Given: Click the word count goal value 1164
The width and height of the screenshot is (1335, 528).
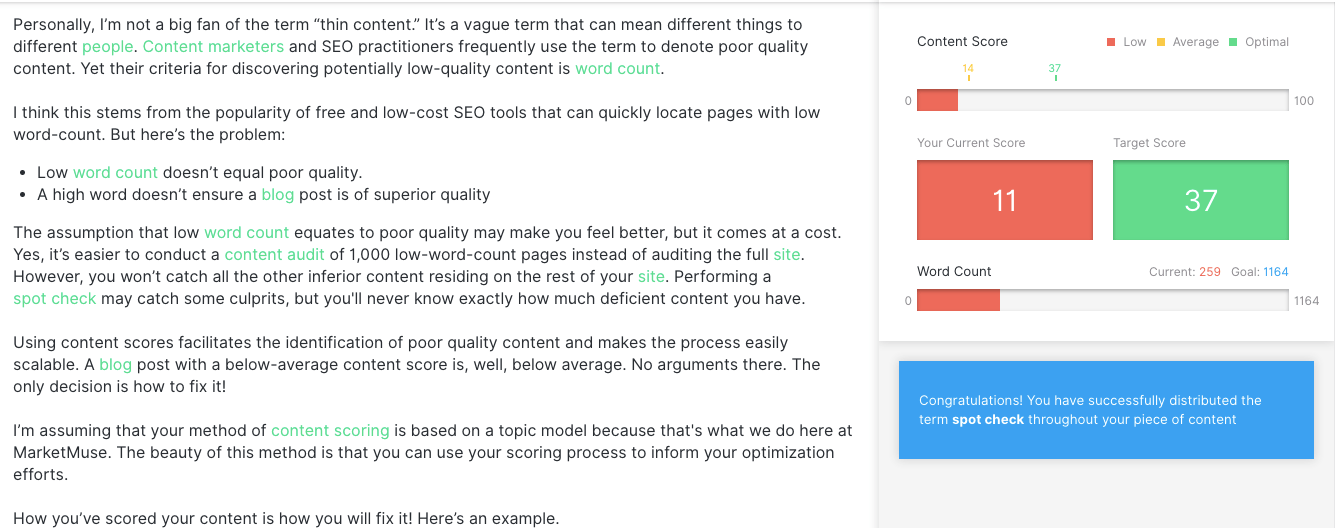Looking at the screenshot, I should (1276, 272).
